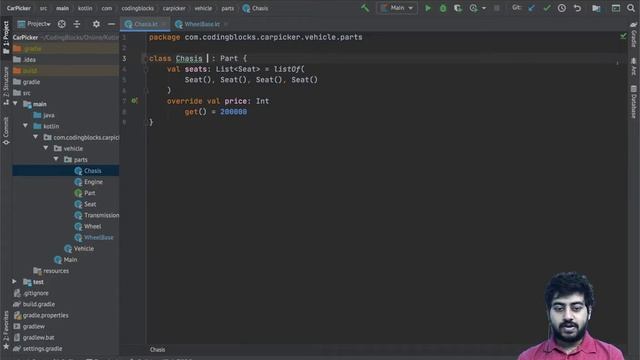This screenshot has height=360, width=640.
Task: Click the vehicle breadcrumb in navigation bar
Action: (x=203, y=8)
